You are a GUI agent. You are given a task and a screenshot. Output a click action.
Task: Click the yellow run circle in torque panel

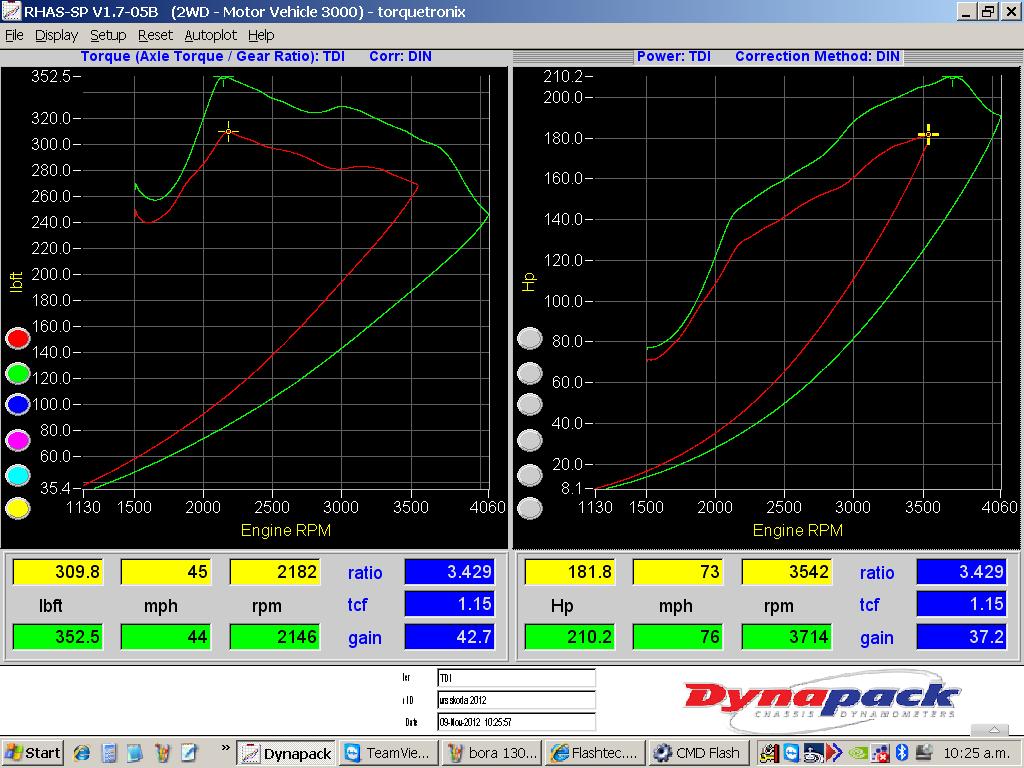(18, 508)
